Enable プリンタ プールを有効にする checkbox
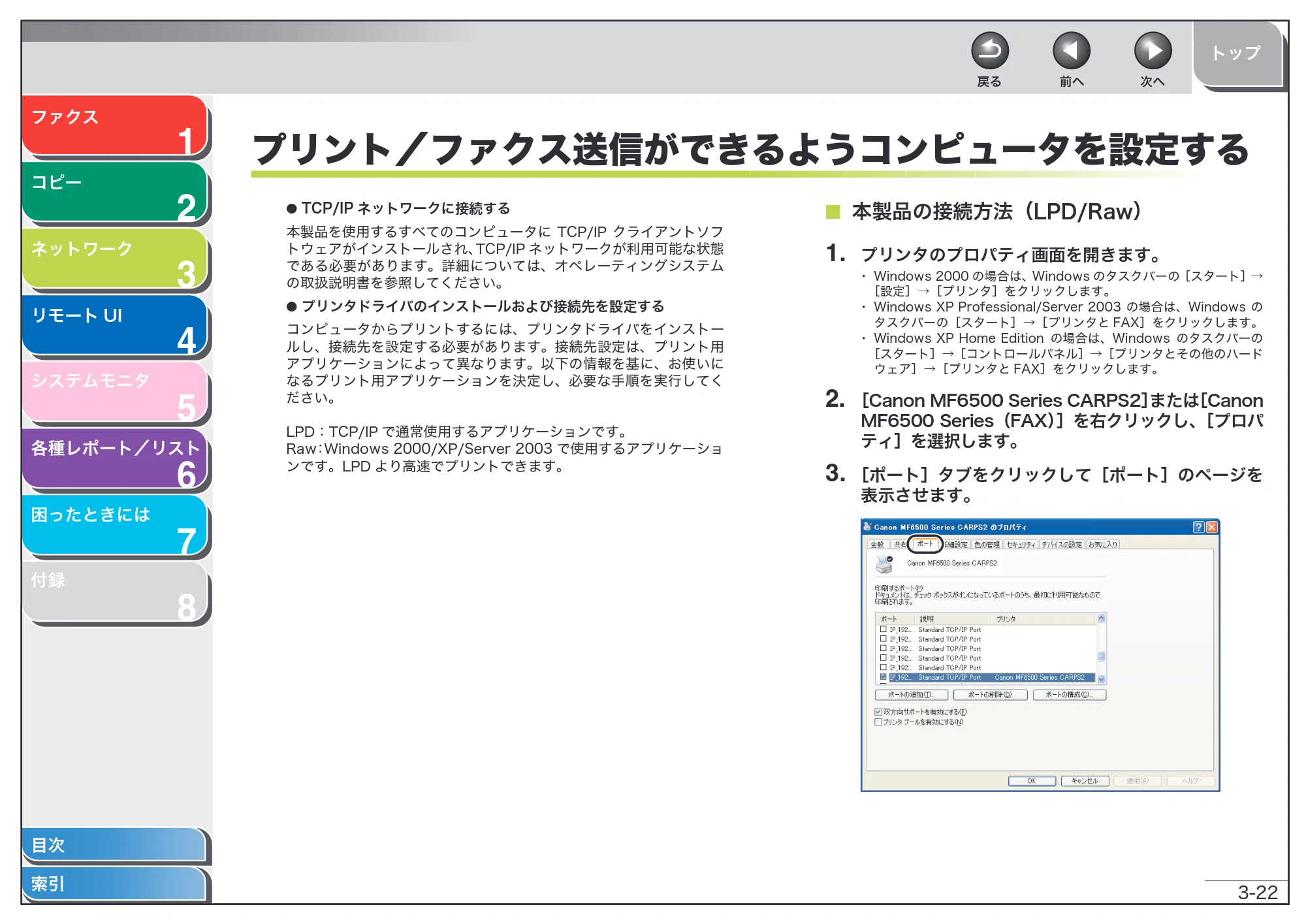 [x=878, y=722]
